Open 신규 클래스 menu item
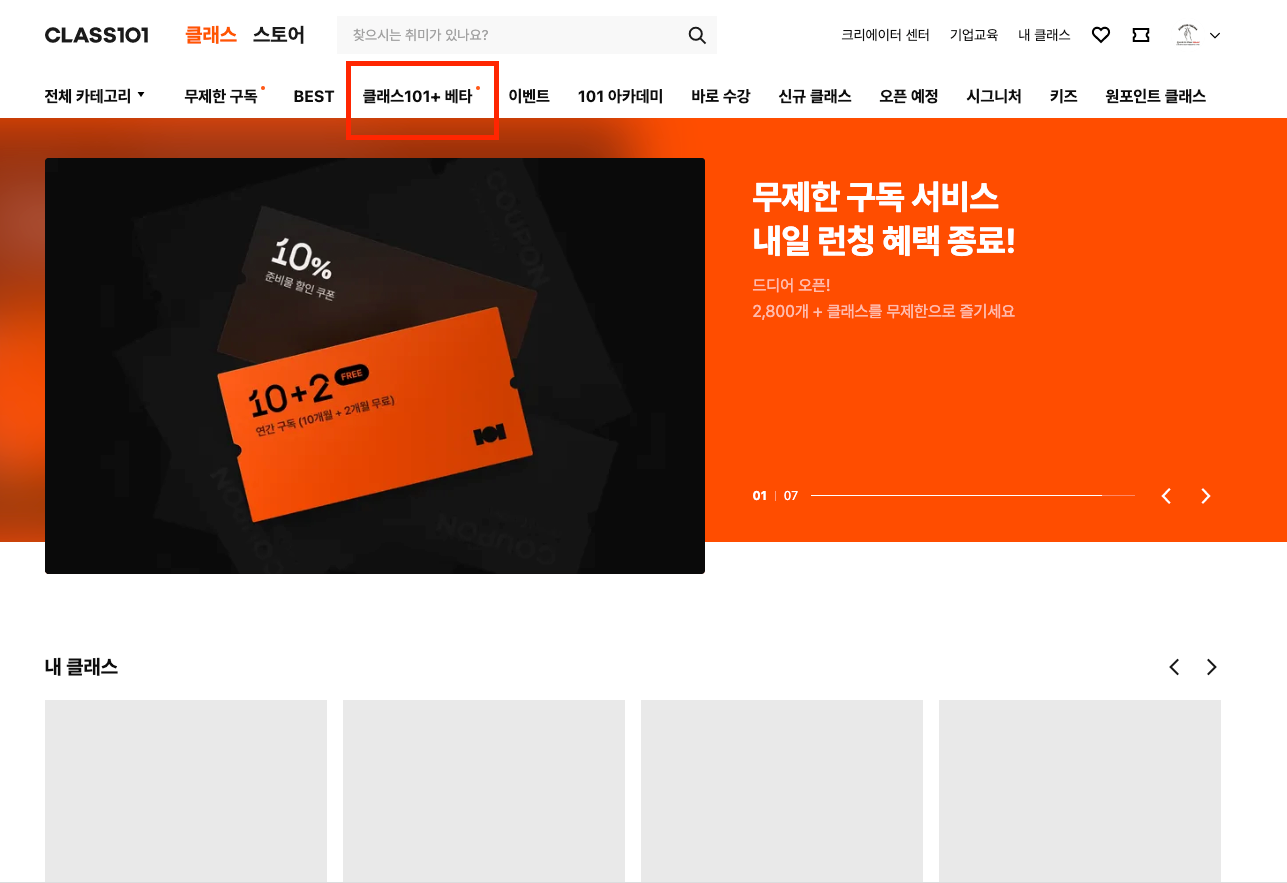 click(x=815, y=96)
